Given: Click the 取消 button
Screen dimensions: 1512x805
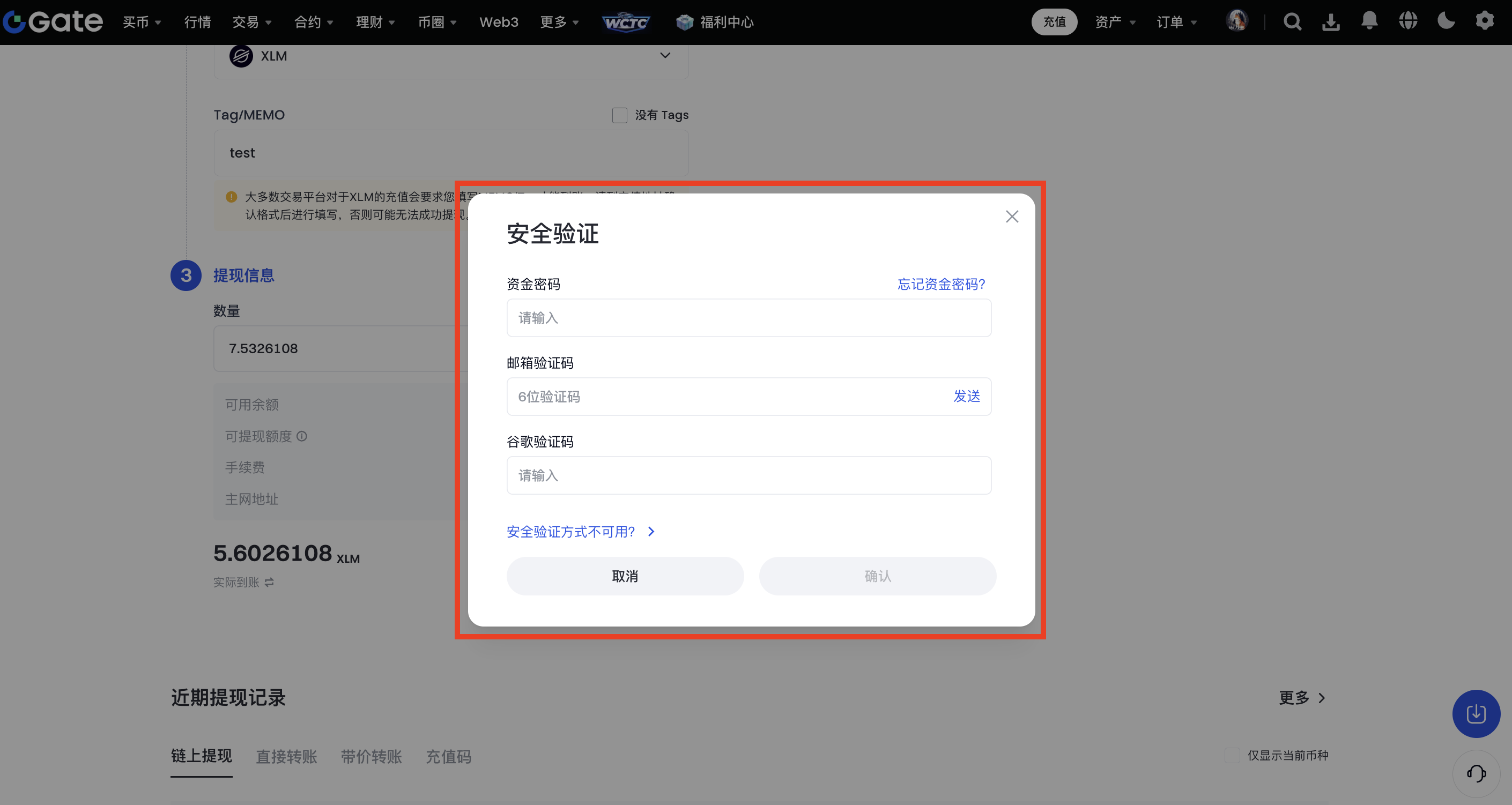Looking at the screenshot, I should click(x=625, y=576).
